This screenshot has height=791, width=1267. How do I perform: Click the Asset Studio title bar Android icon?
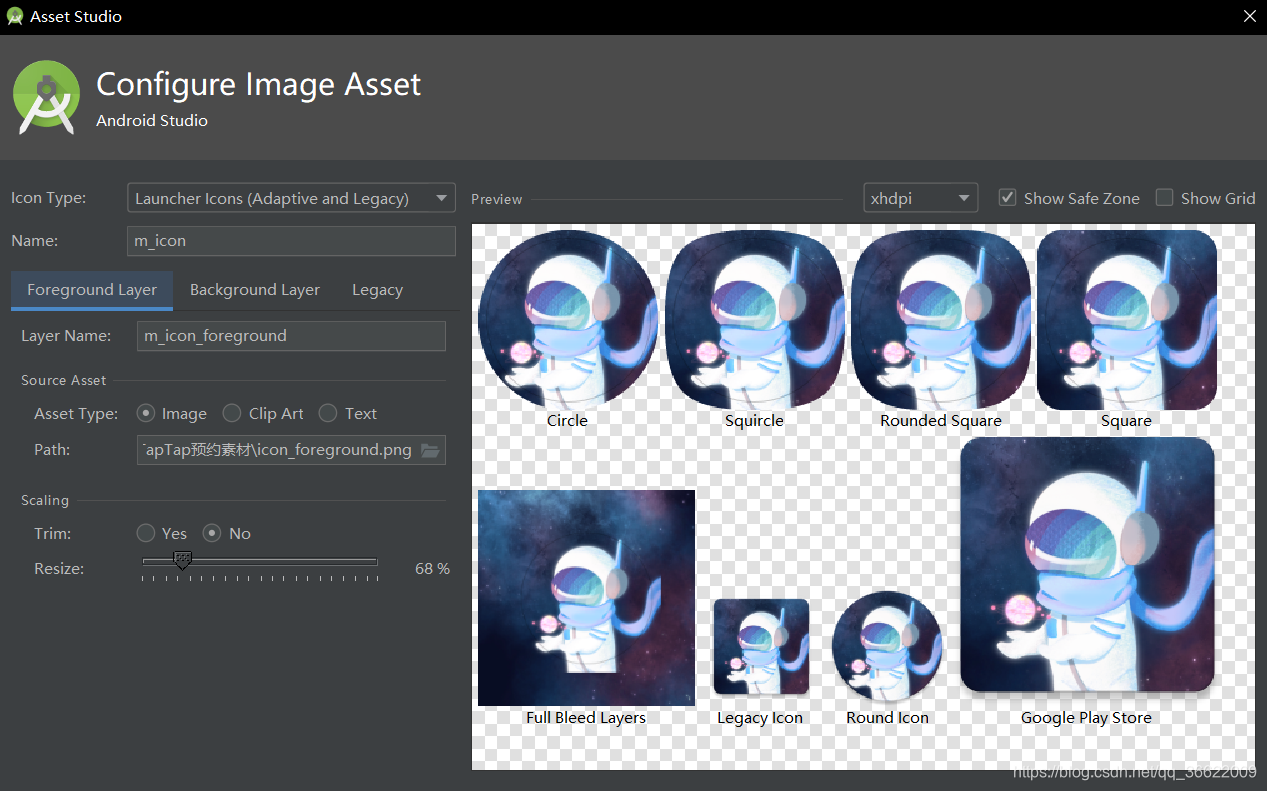[15, 17]
